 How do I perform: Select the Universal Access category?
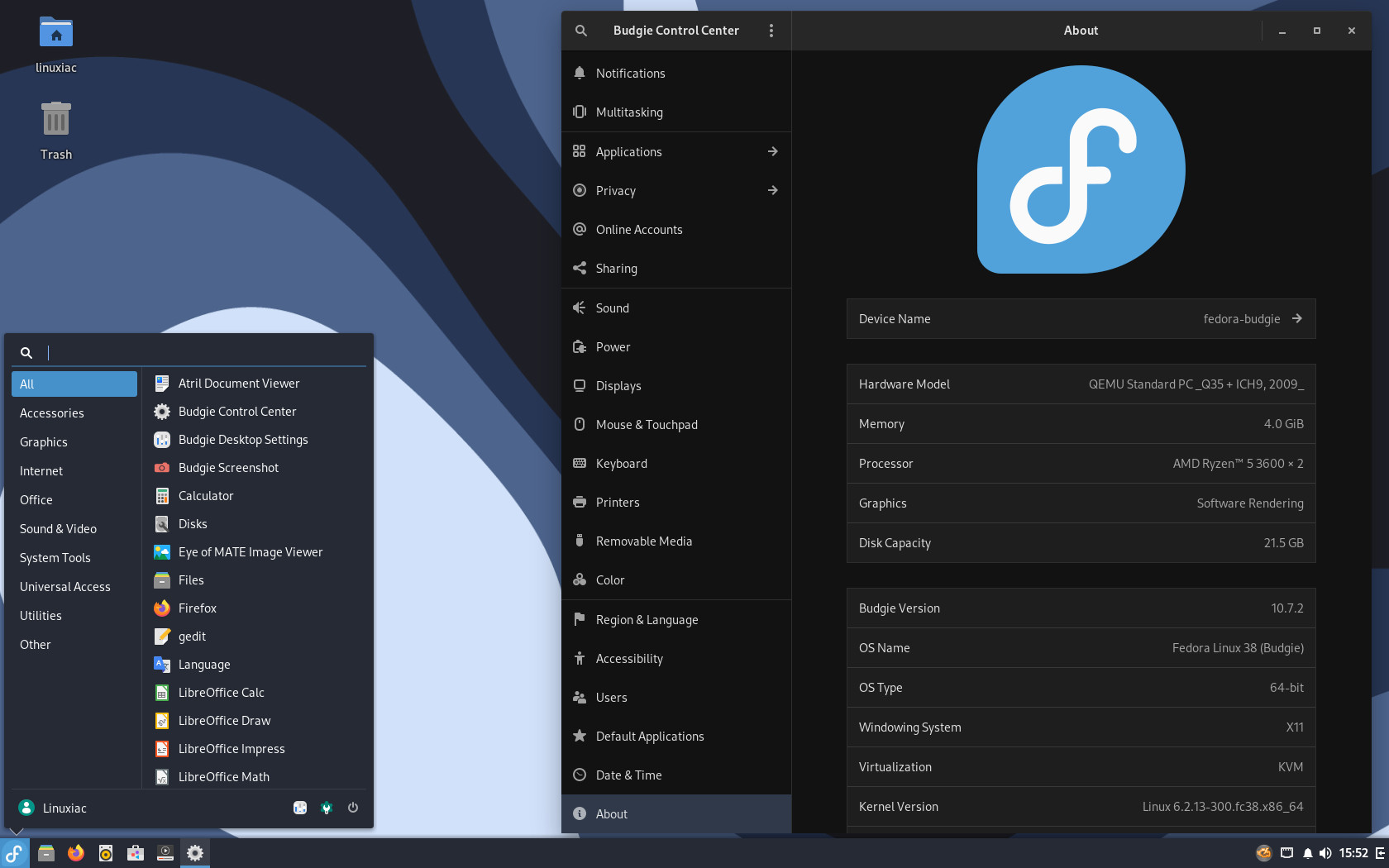74,587
